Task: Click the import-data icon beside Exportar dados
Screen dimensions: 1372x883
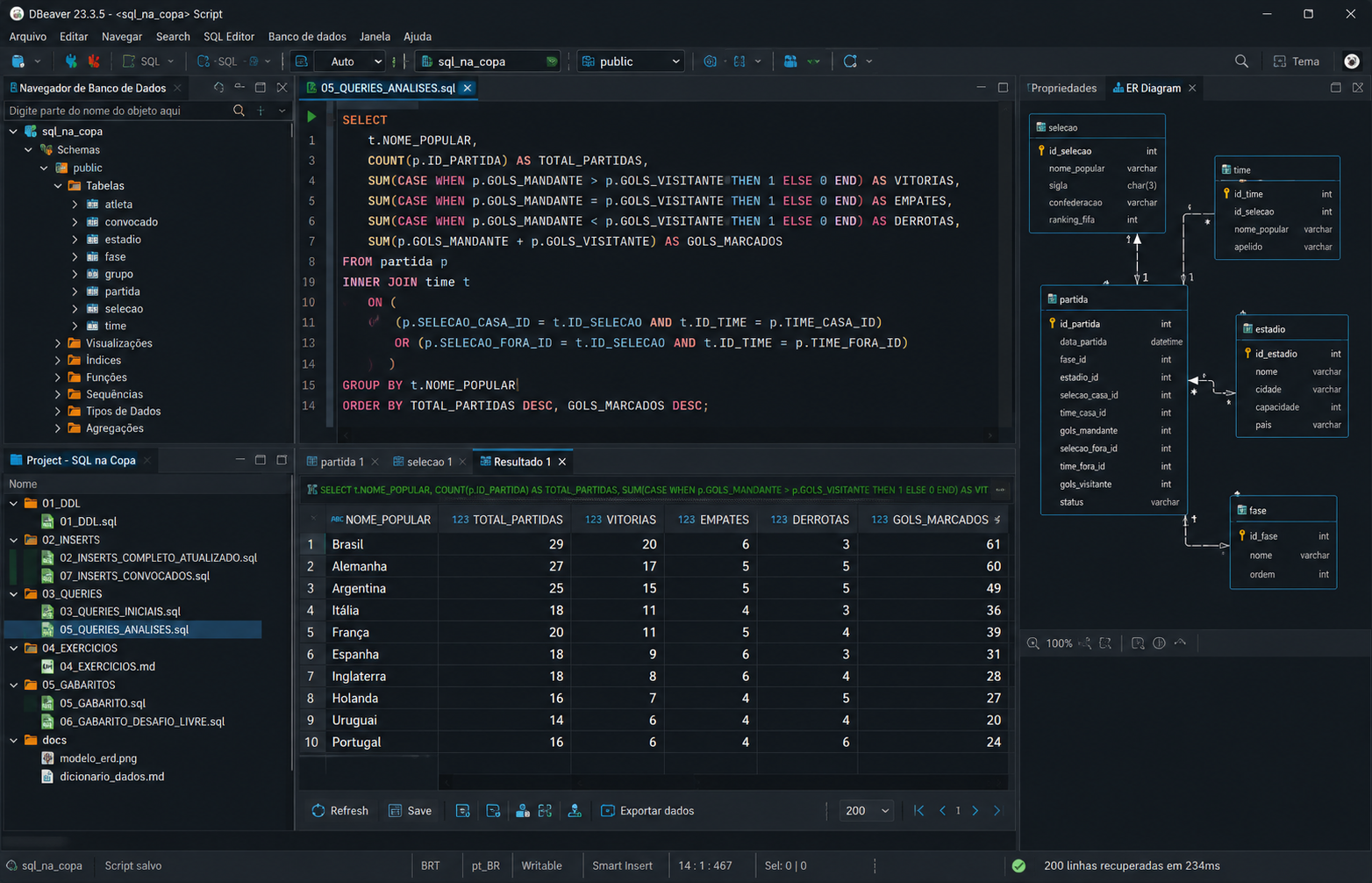Action: pyautogui.click(x=575, y=811)
